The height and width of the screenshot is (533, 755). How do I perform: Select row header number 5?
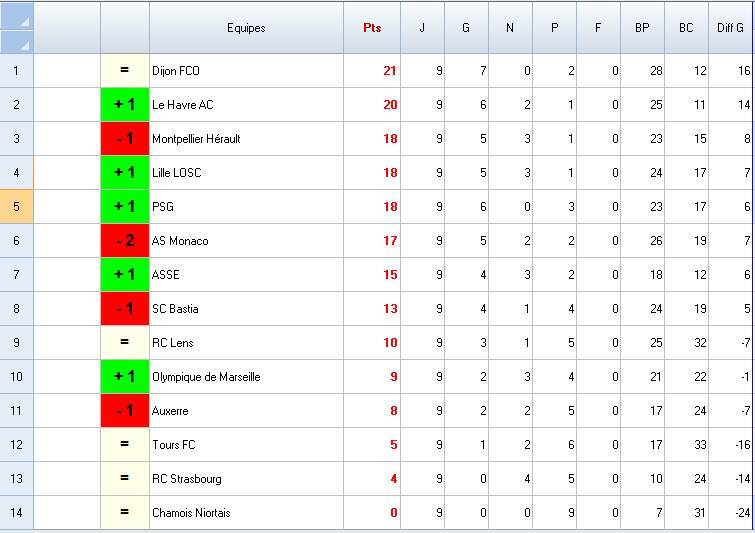coord(16,207)
